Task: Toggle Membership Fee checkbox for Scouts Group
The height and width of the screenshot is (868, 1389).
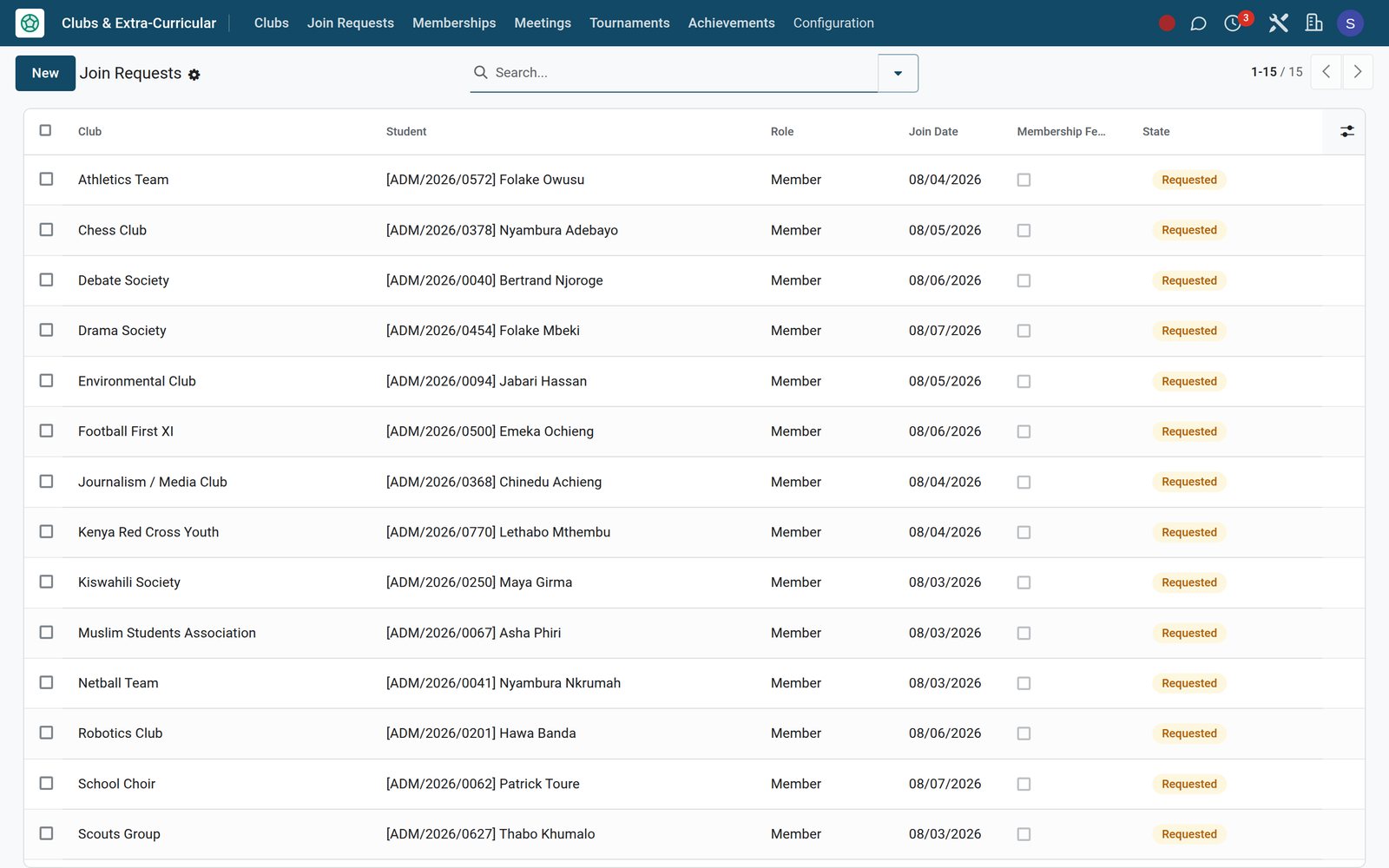Action: (x=1024, y=834)
